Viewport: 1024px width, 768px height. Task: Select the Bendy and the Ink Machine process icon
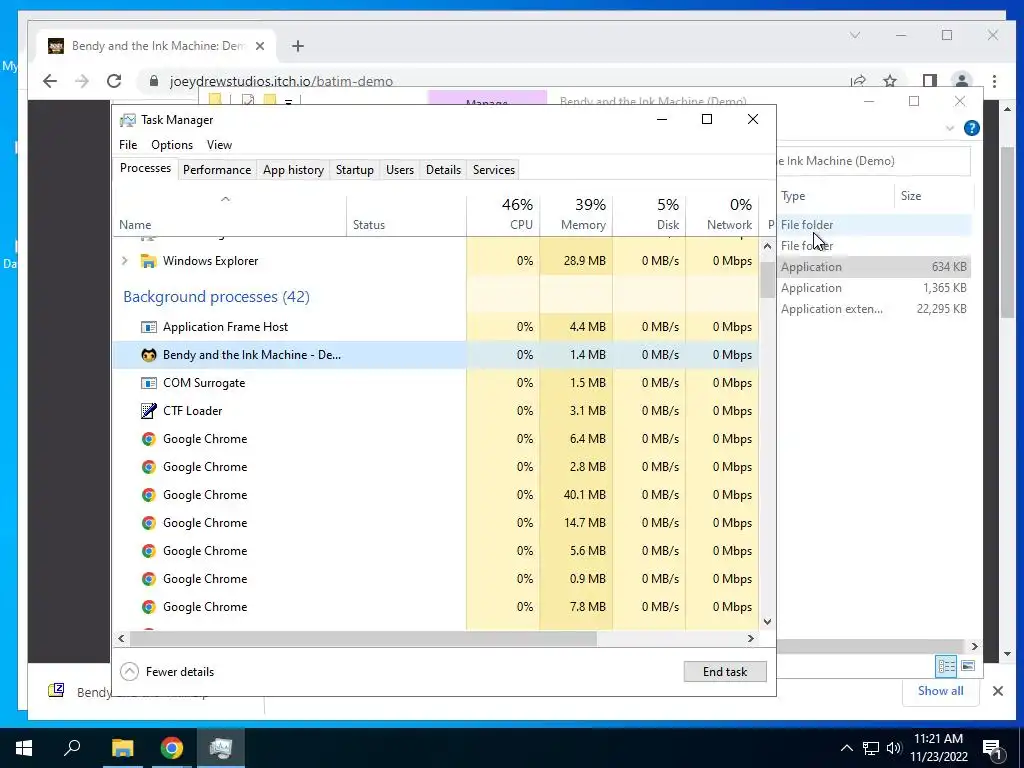pyautogui.click(x=149, y=355)
